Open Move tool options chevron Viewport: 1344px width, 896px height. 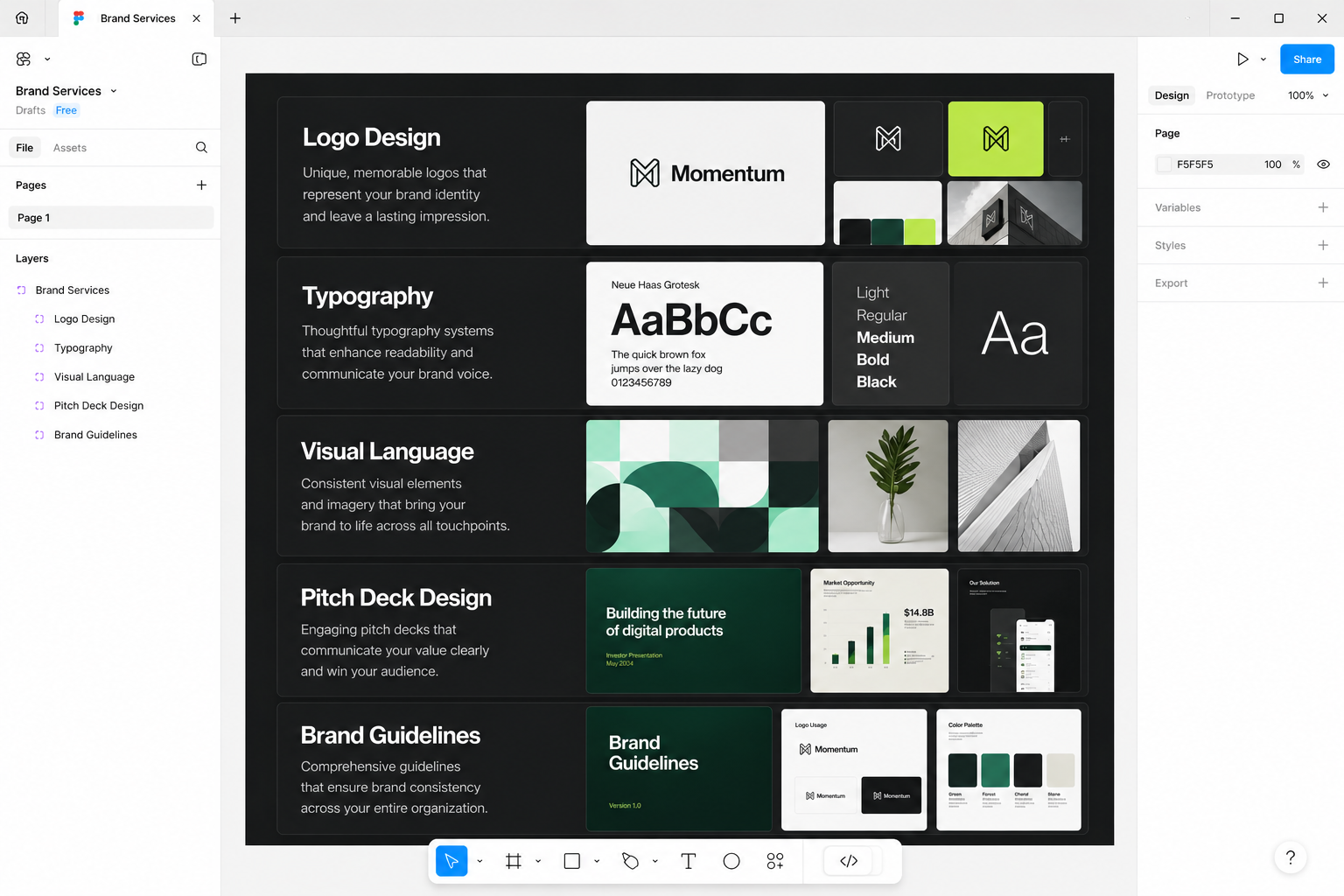point(479,861)
